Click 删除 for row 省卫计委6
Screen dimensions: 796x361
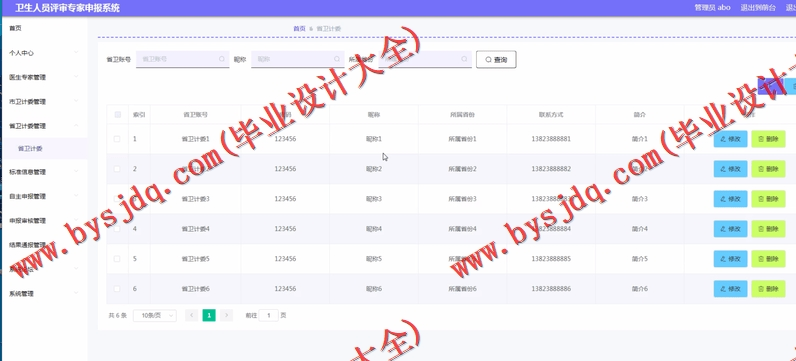[x=768, y=289]
